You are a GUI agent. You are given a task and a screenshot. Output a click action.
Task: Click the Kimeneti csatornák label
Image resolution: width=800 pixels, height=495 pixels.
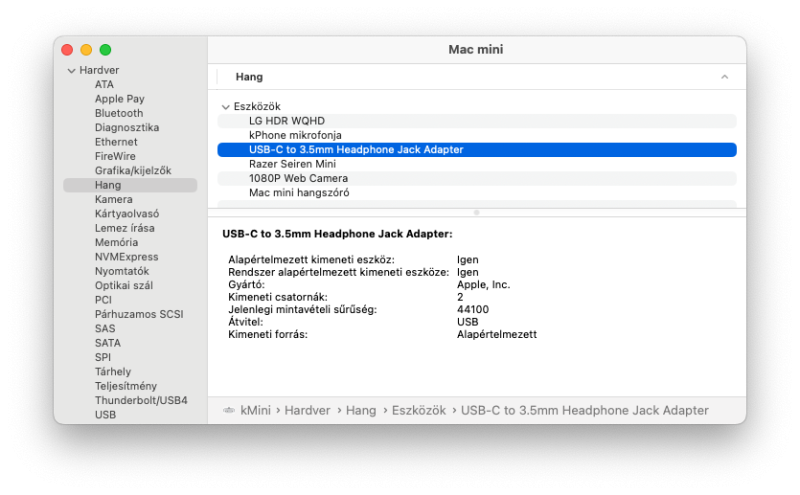click(278, 297)
